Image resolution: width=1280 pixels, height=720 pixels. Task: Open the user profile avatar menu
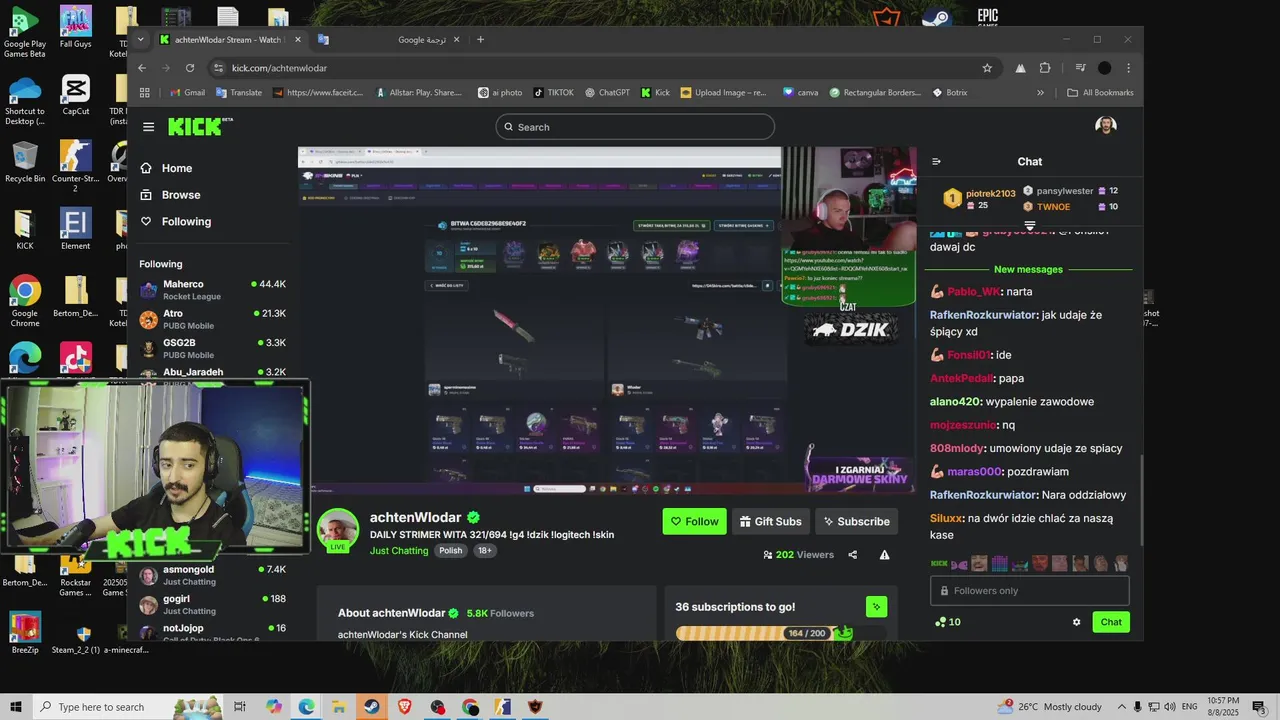(x=1105, y=125)
